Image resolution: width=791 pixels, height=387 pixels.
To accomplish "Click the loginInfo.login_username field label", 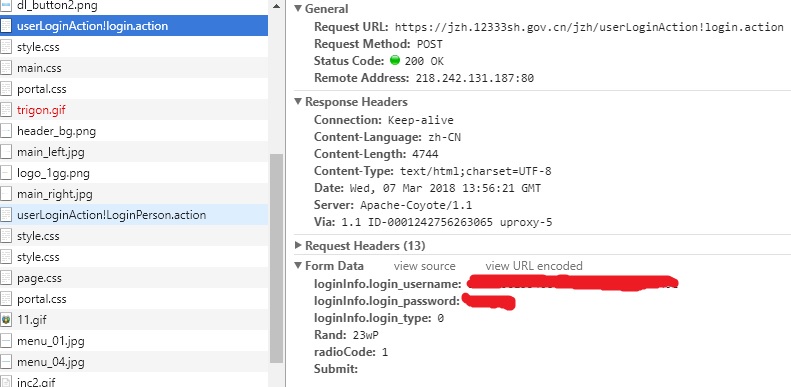I will (x=387, y=284).
